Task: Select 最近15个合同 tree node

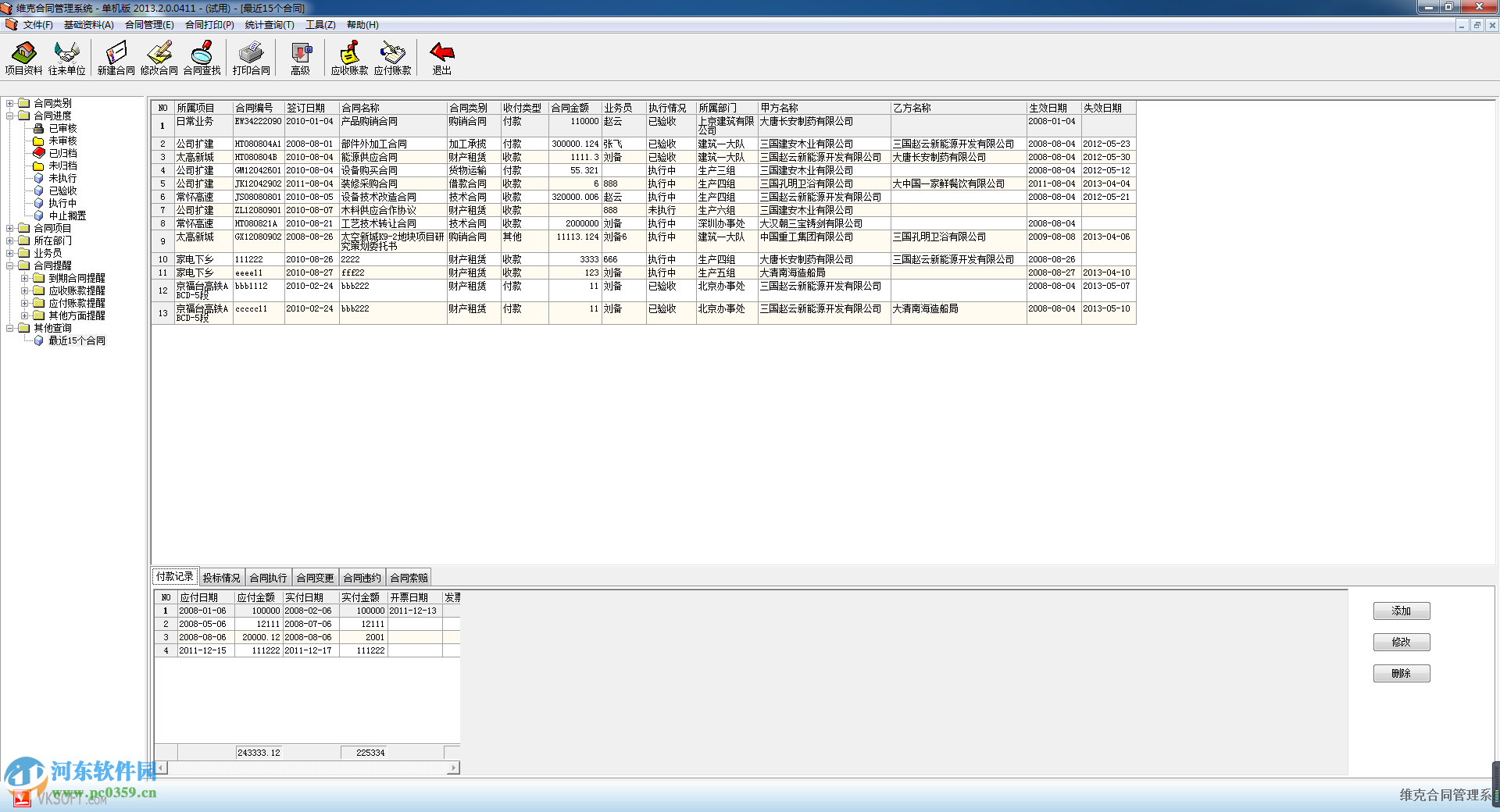Action: click(77, 340)
